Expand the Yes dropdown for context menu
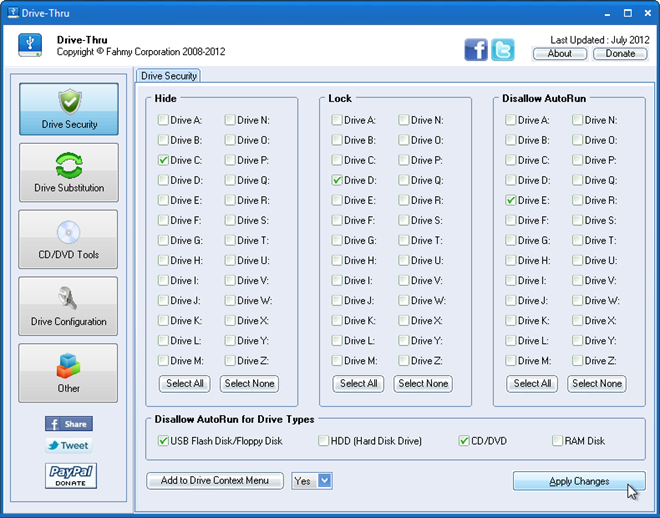The width and height of the screenshot is (660, 518). [324, 481]
